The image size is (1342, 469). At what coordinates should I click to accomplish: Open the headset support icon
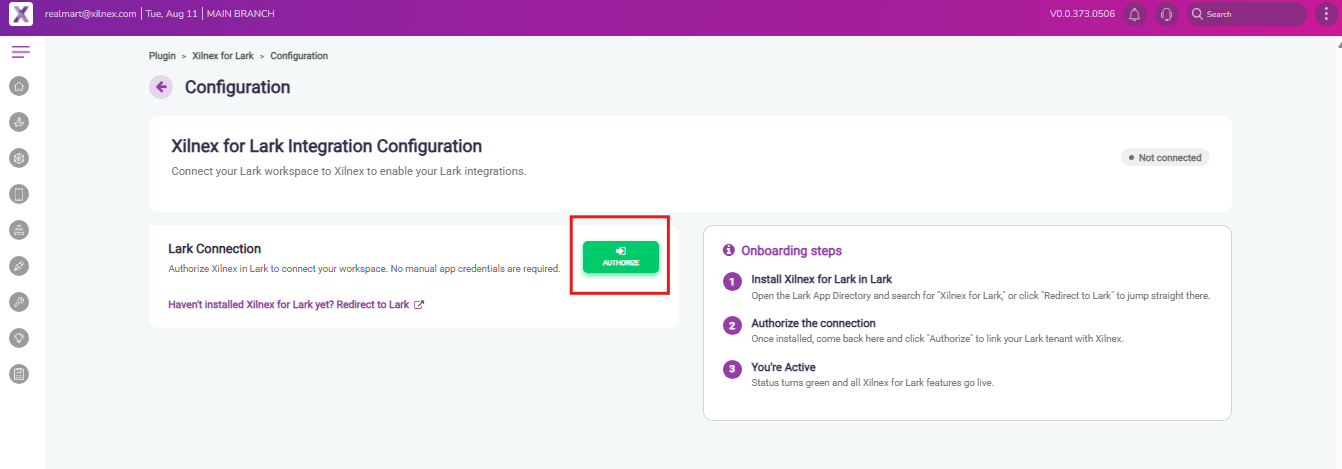pos(1166,14)
